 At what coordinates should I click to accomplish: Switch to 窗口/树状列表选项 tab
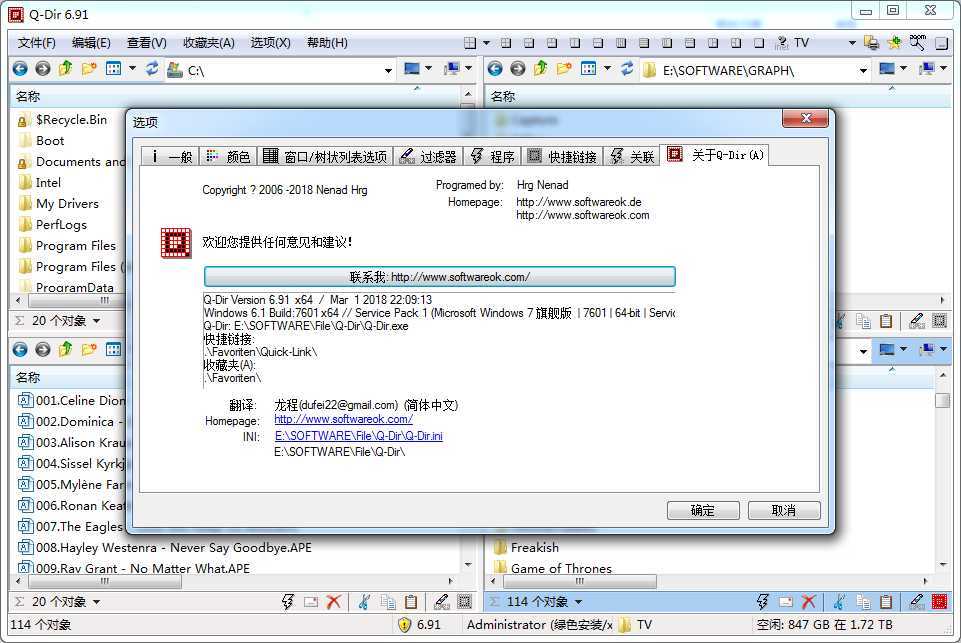coord(325,157)
